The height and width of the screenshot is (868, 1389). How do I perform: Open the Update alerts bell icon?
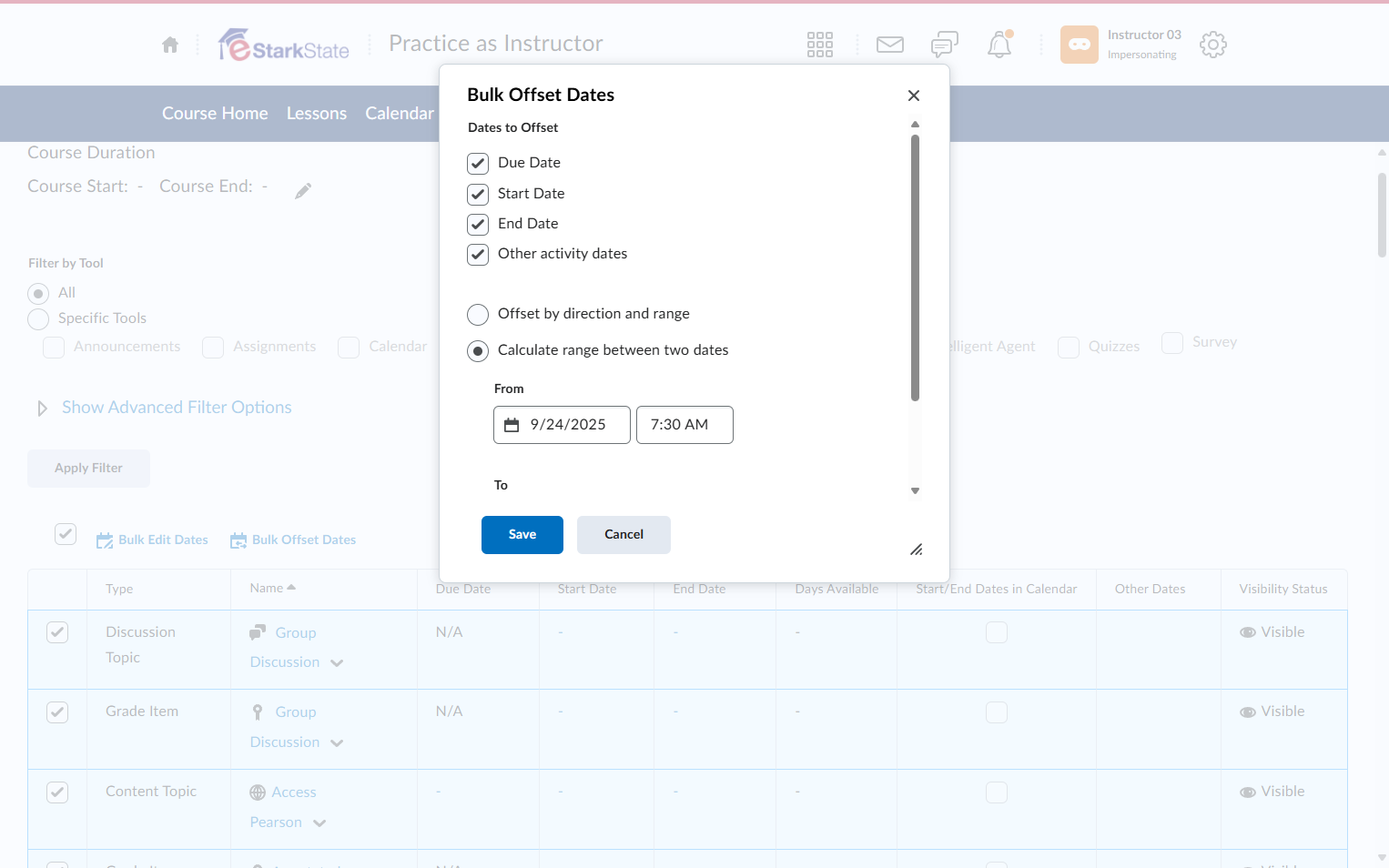pos(999,45)
